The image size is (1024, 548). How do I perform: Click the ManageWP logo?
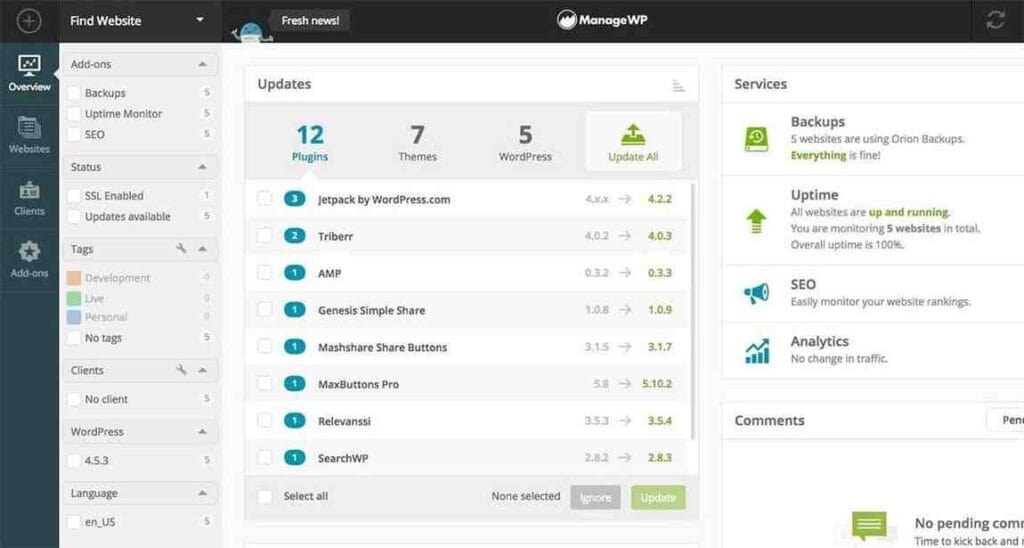tap(602, 20)
